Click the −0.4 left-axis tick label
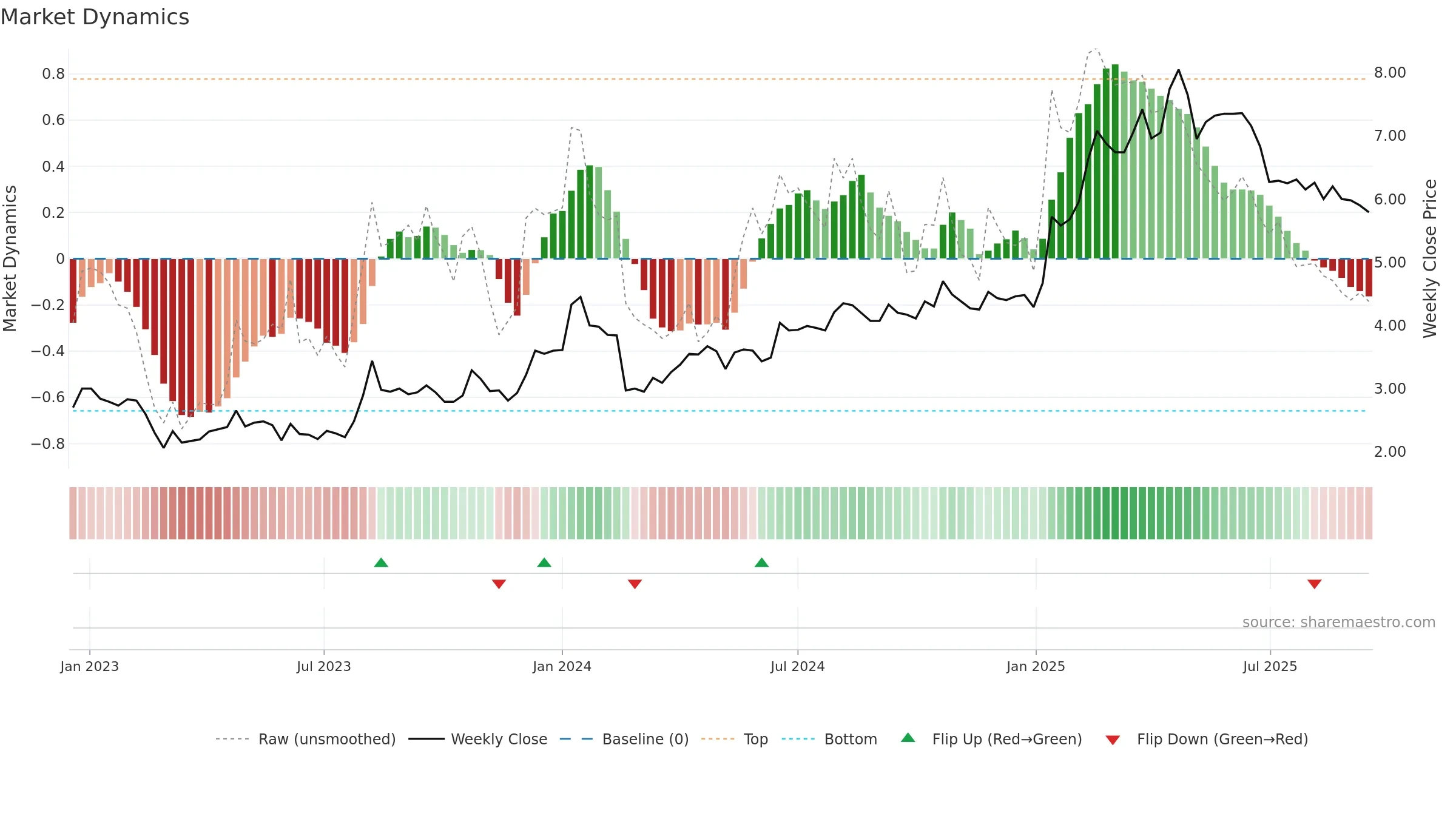The width and height of the screenshot is (1456, 819). click(x=48, y=351)
